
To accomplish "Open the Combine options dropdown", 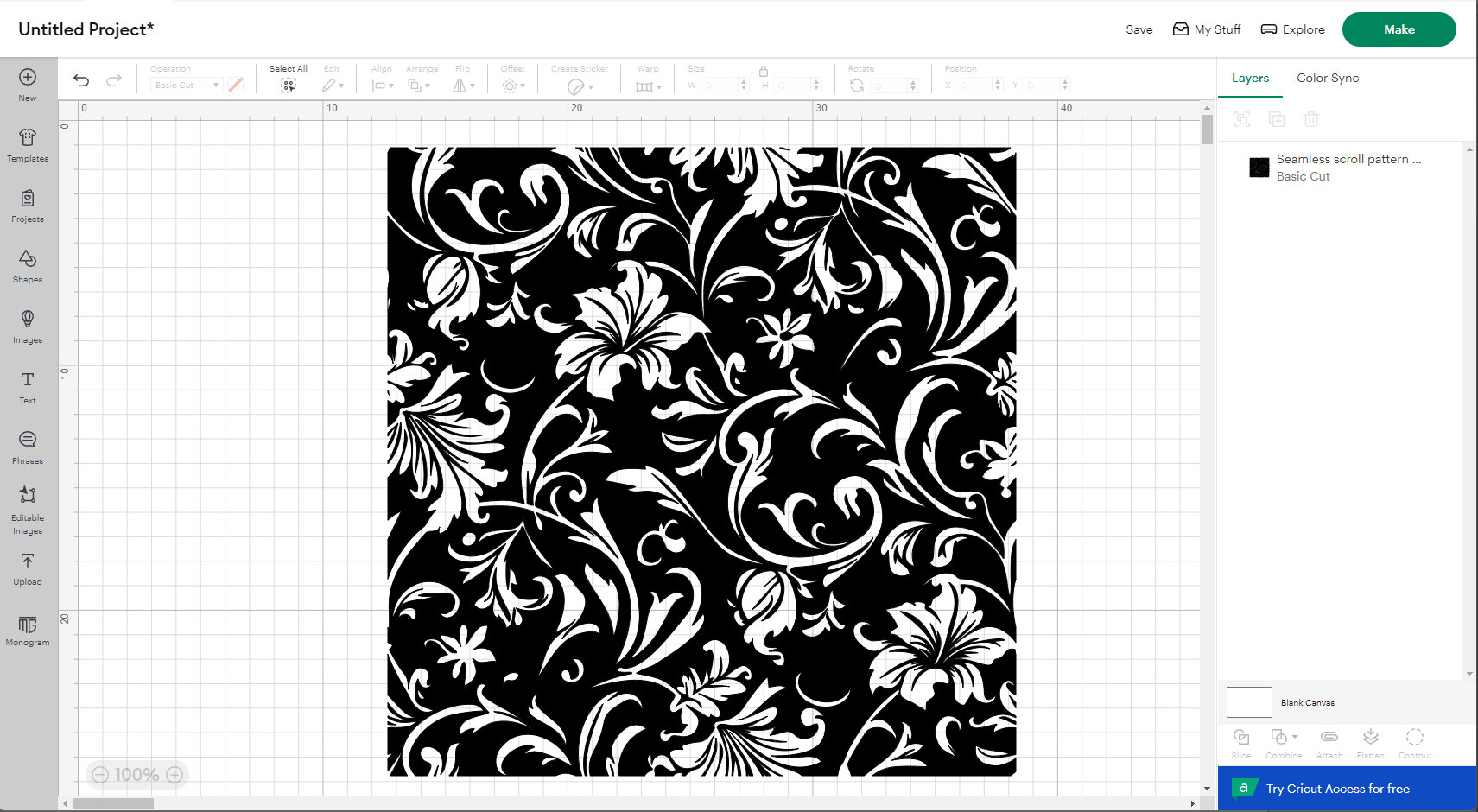I will pos(1284,739).
